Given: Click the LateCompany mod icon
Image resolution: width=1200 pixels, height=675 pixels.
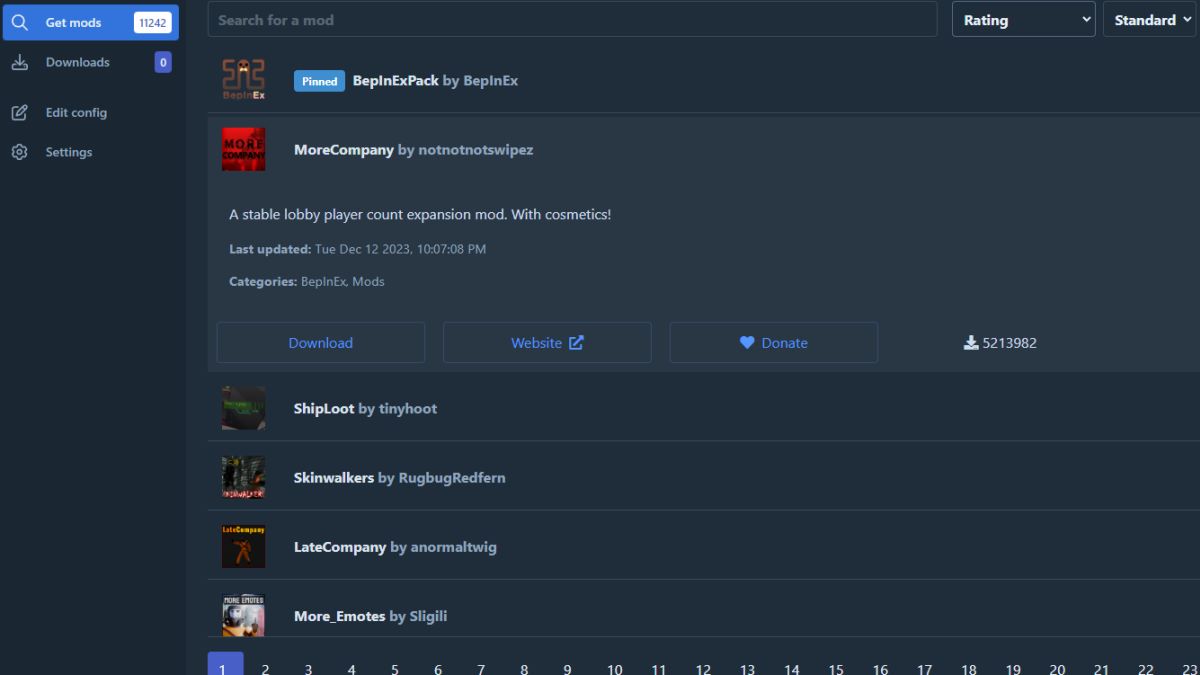Looking at the screenshot, I should pyautogui.click(x=243, y=547).
